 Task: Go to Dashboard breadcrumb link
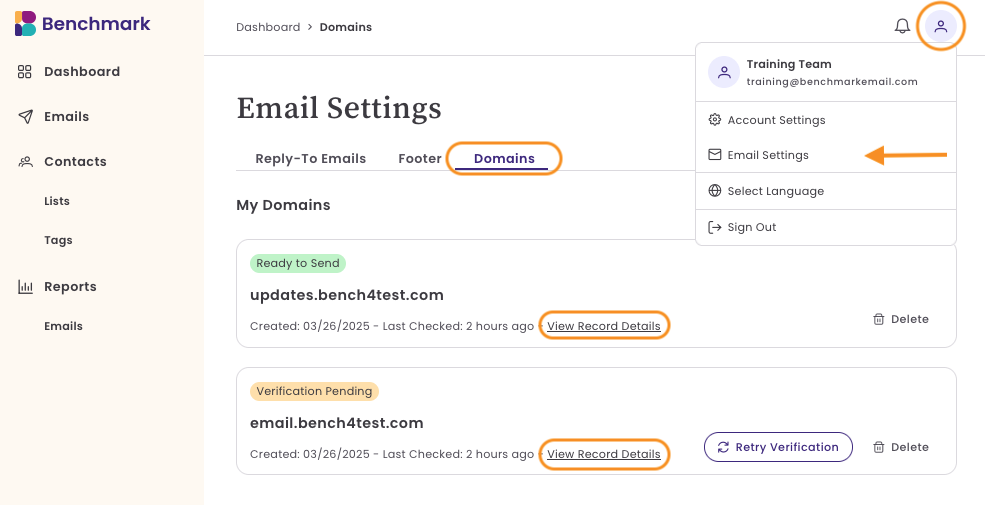click(268, 27)
